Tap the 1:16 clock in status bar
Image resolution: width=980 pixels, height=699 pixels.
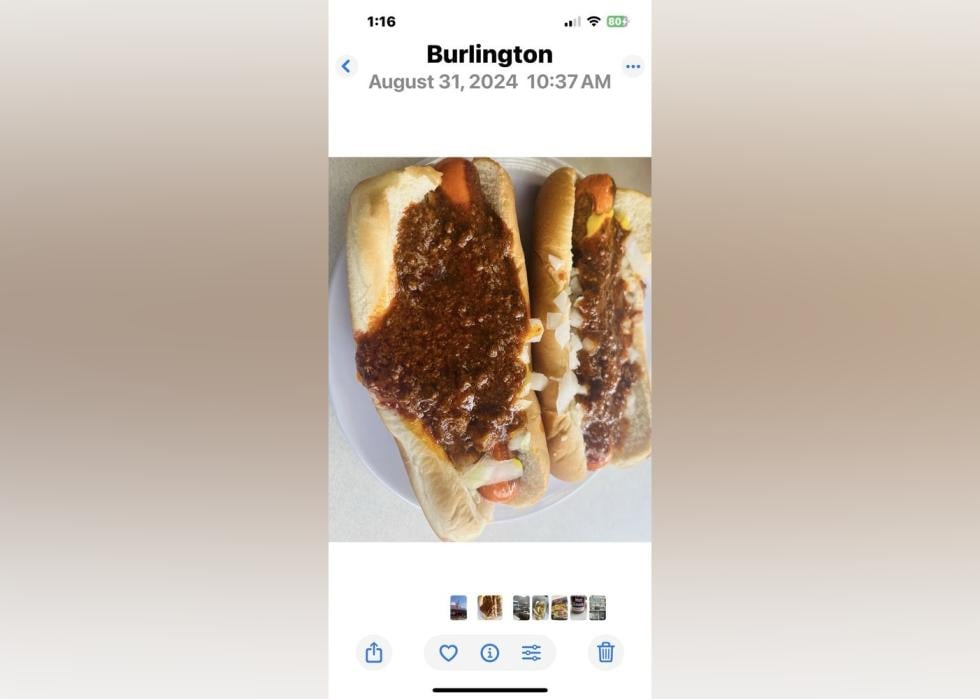point(381,22)
